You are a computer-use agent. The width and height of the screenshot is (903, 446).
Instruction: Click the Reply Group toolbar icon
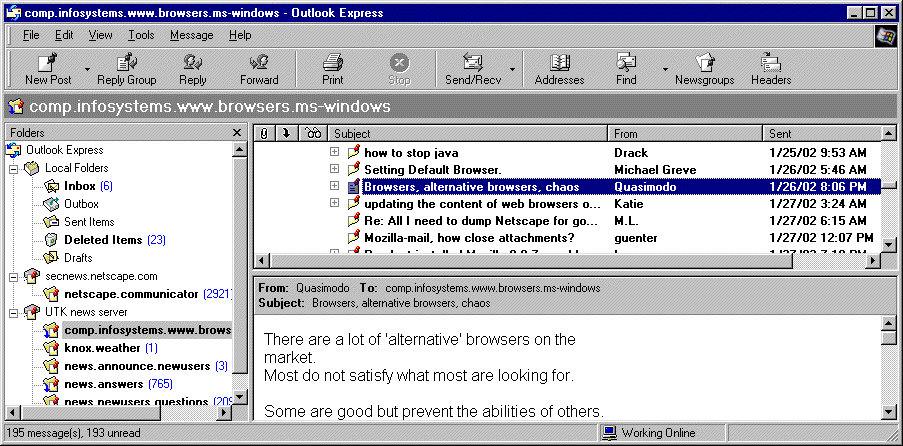[x=126, y=62]
